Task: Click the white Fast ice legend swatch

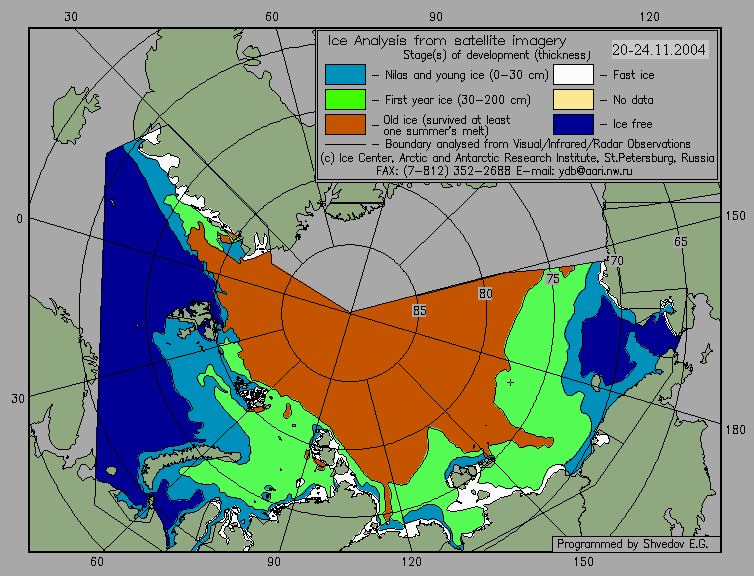Action: tap(573, 75)
